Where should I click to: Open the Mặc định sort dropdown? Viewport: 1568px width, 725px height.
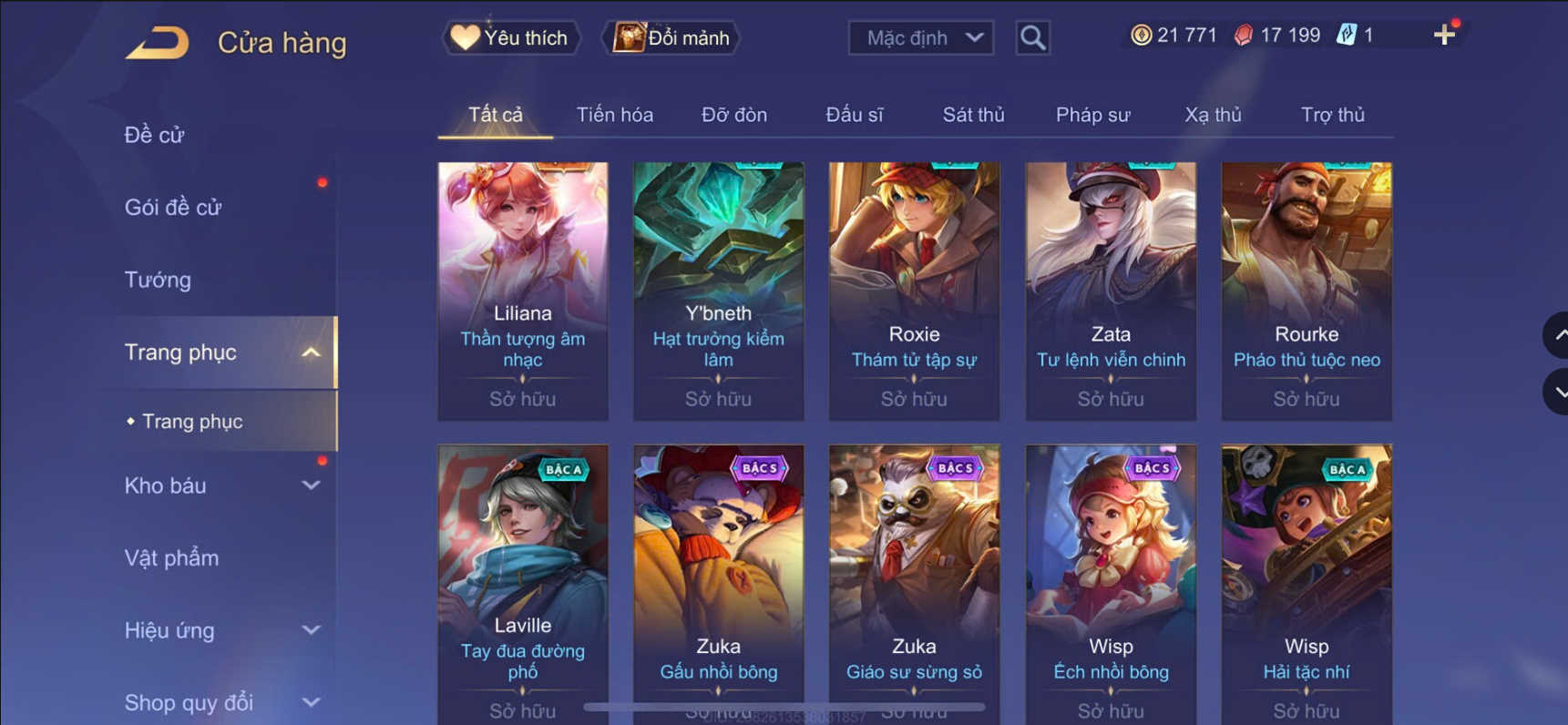click(921, 37)
